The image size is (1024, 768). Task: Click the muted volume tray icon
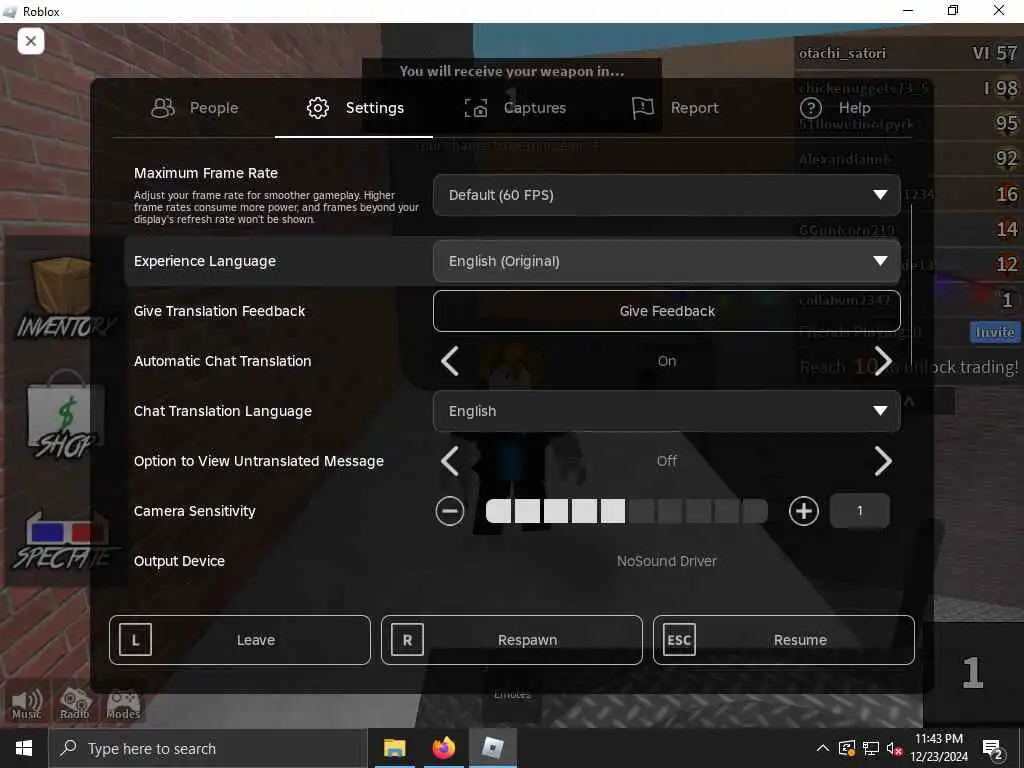click(x=894, y=748)
